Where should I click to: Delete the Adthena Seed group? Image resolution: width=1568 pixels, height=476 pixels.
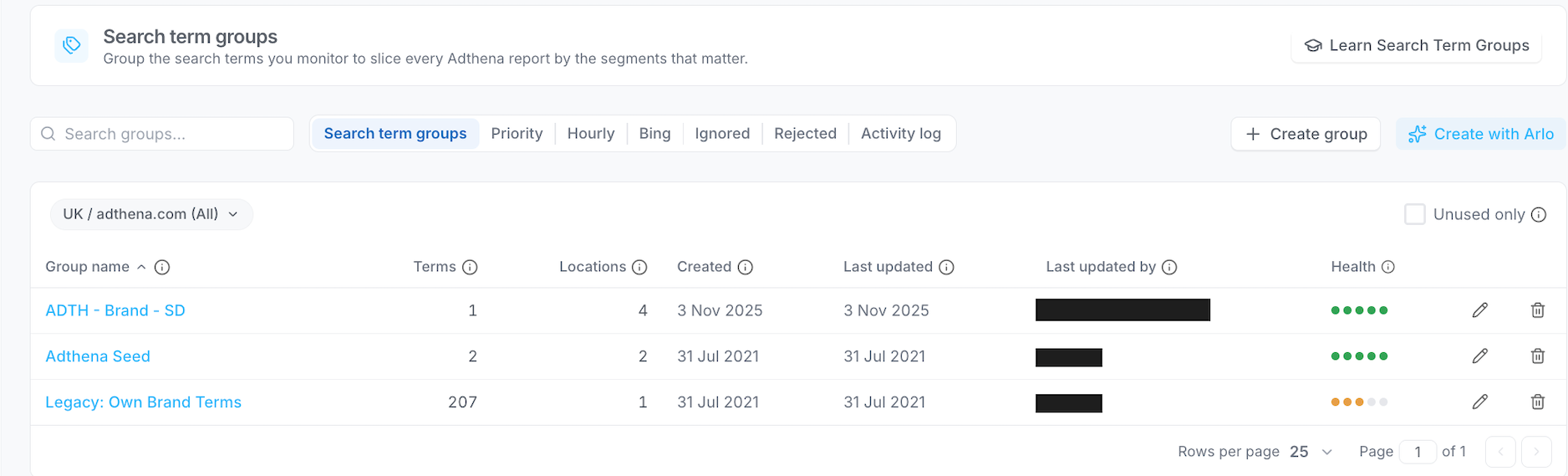[1537, 356]
